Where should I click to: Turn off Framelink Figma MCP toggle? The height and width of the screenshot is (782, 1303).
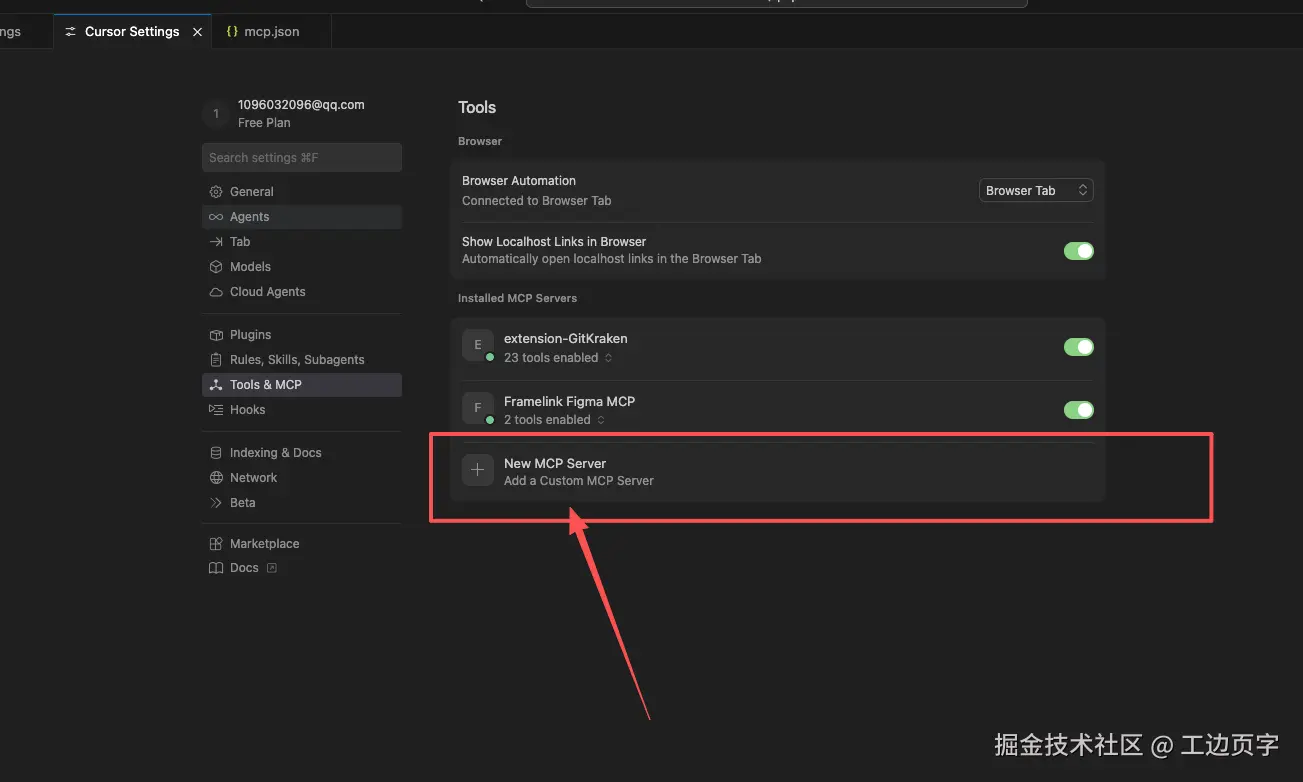tap(1078, 410)
